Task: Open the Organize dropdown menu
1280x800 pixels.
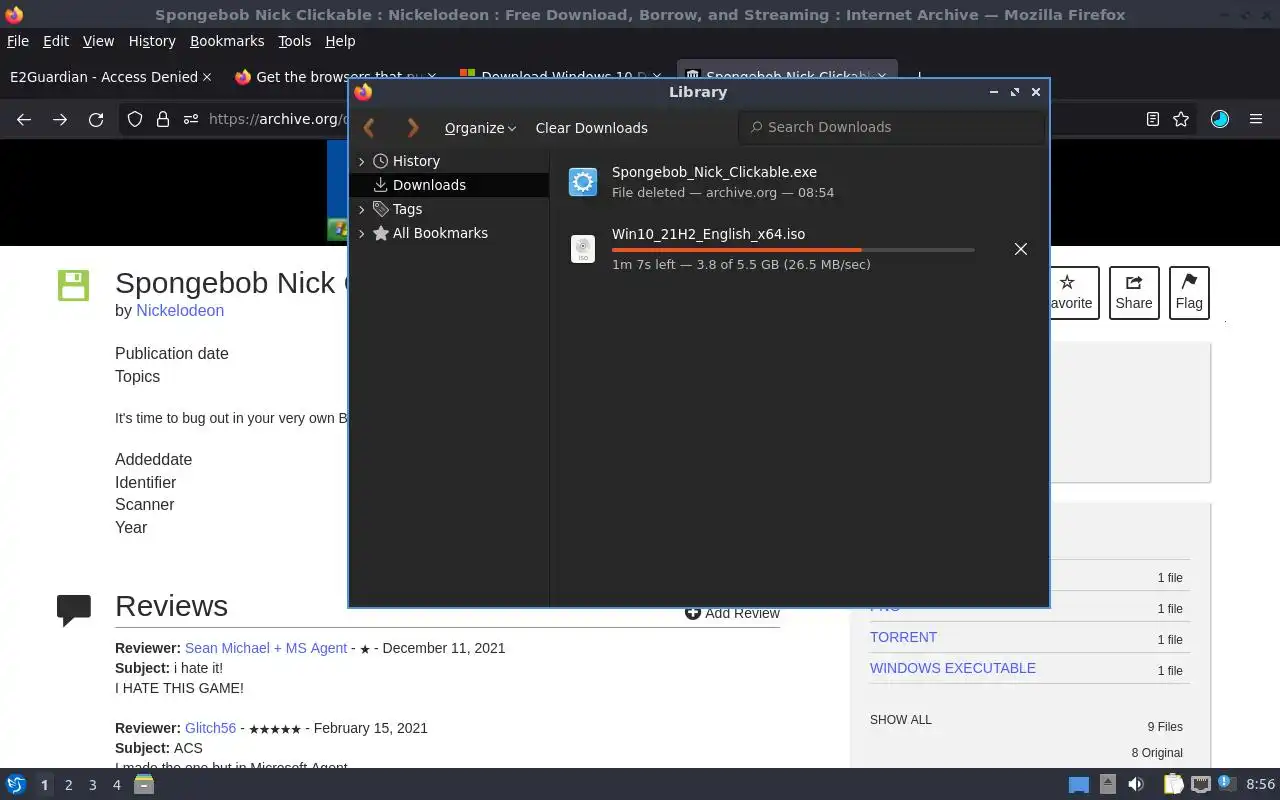Action: (480, 128)
